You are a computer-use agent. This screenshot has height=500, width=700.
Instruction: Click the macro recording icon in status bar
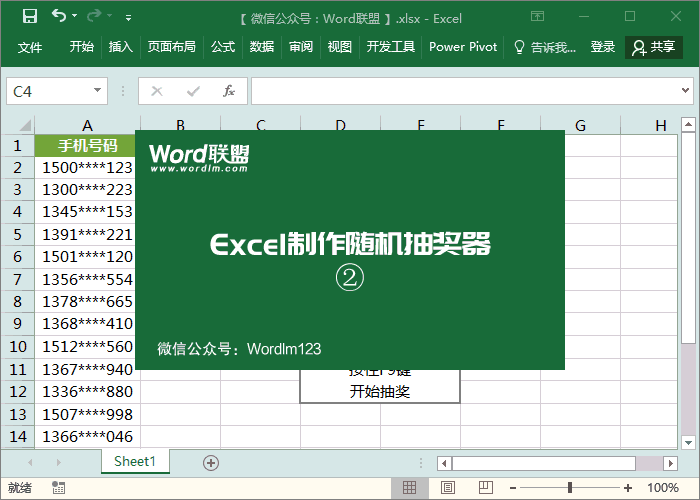58,488
